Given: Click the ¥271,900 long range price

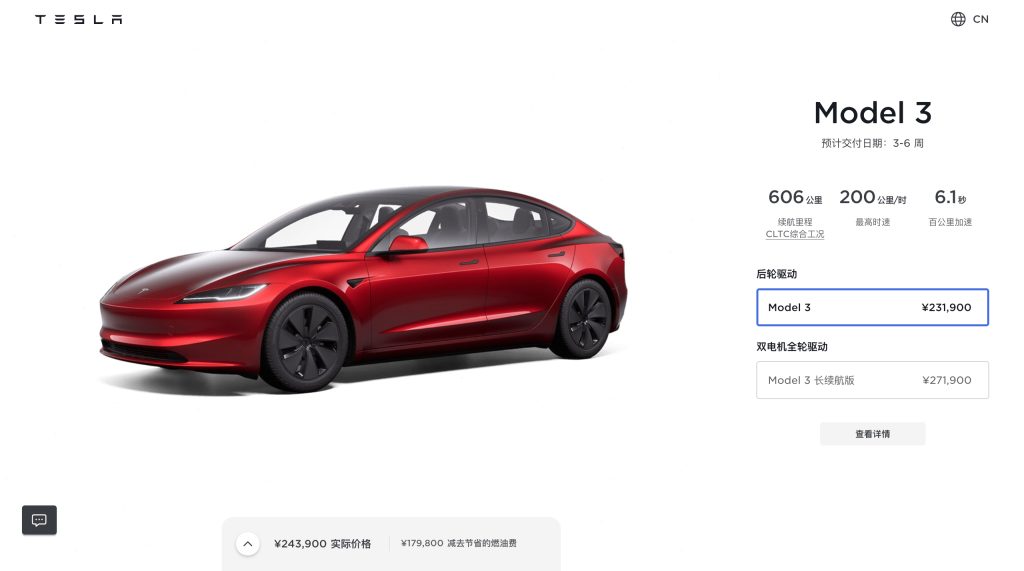Looking at the screenshot, I should click(x=946, y=380).
